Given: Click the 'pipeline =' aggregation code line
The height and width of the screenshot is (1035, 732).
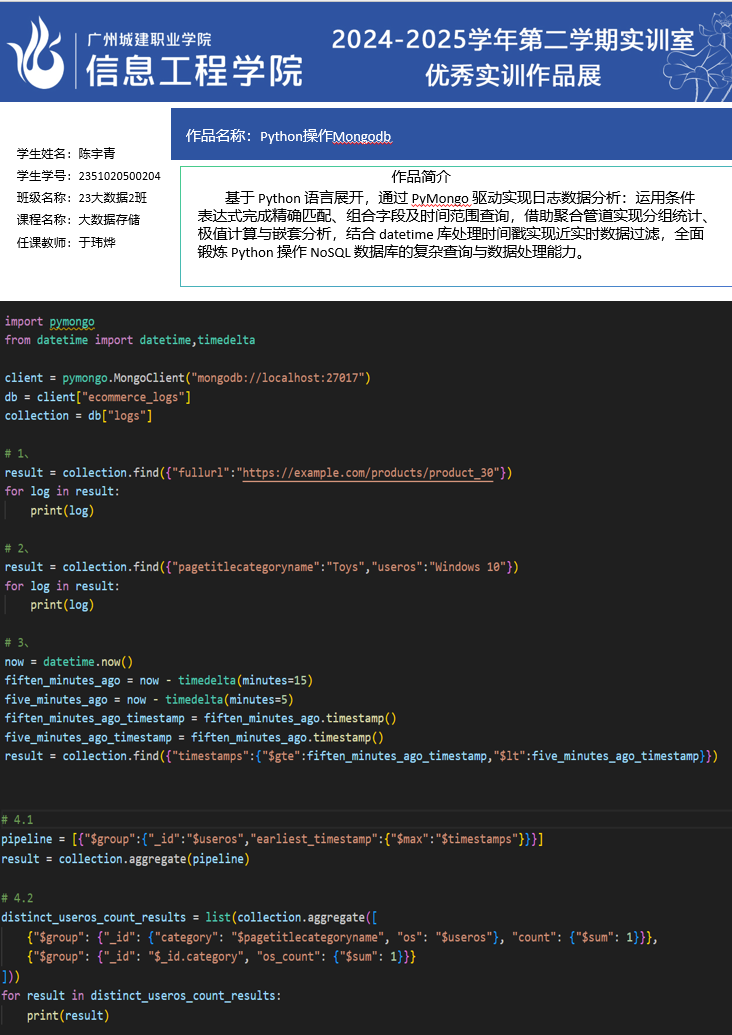Looking at the screenshot, I should [x=272, y=838].
